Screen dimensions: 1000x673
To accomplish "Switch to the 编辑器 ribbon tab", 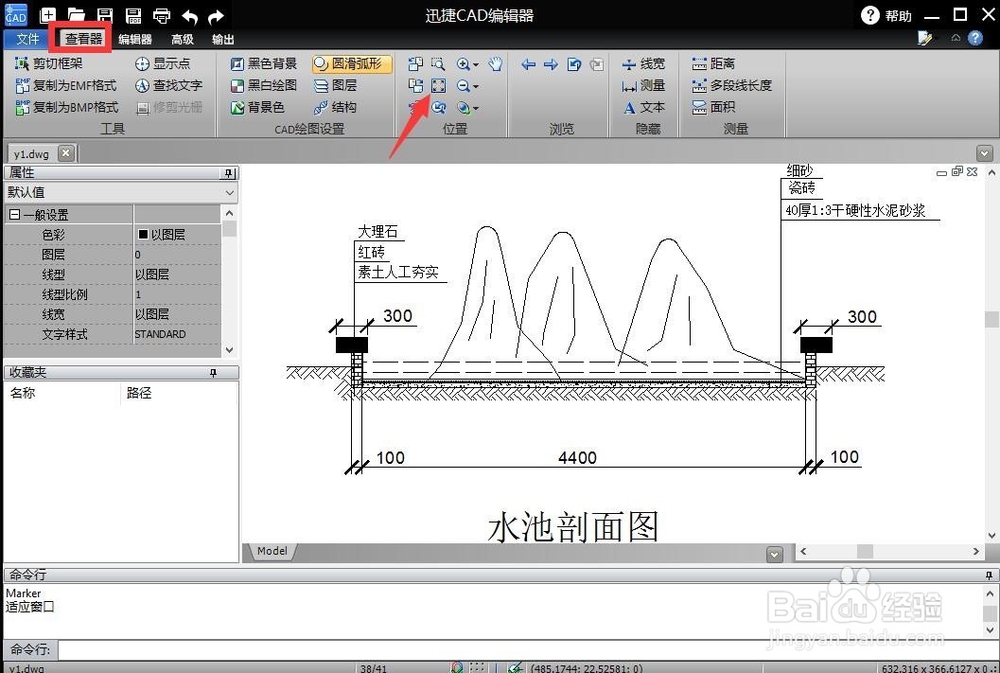I will coord(134,39).
